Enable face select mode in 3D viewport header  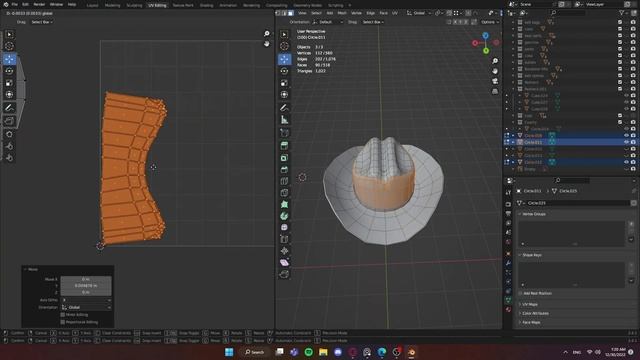coord(291,13)
